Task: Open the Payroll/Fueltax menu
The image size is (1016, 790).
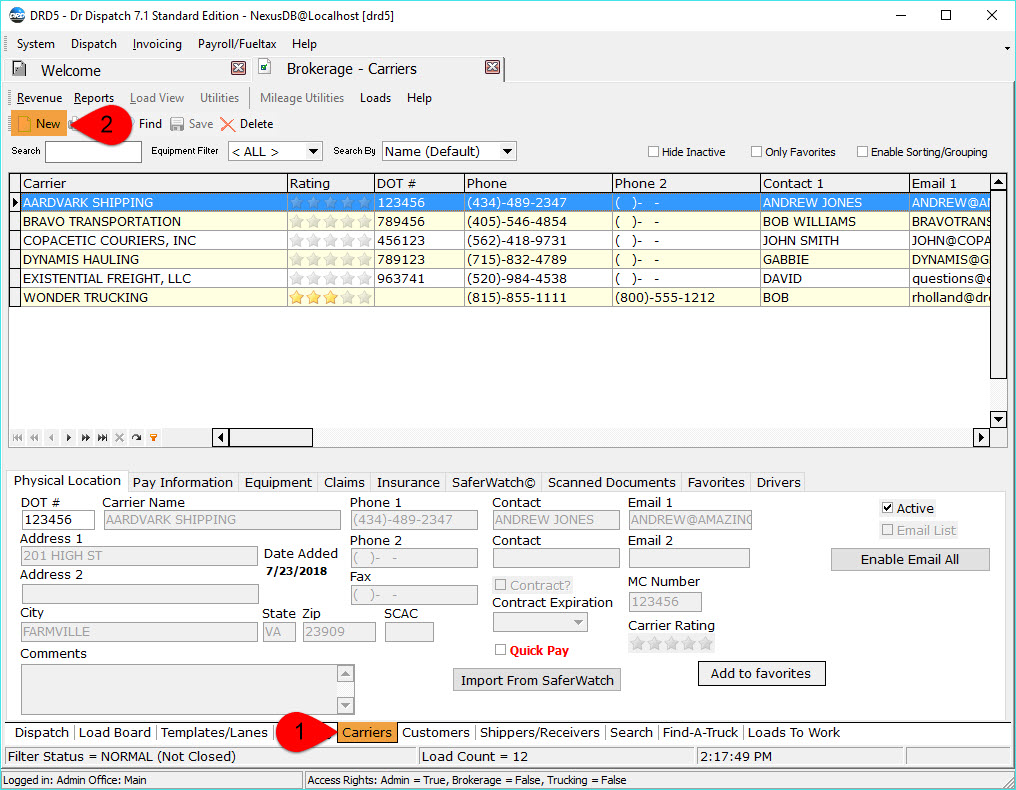Action: 237,44
